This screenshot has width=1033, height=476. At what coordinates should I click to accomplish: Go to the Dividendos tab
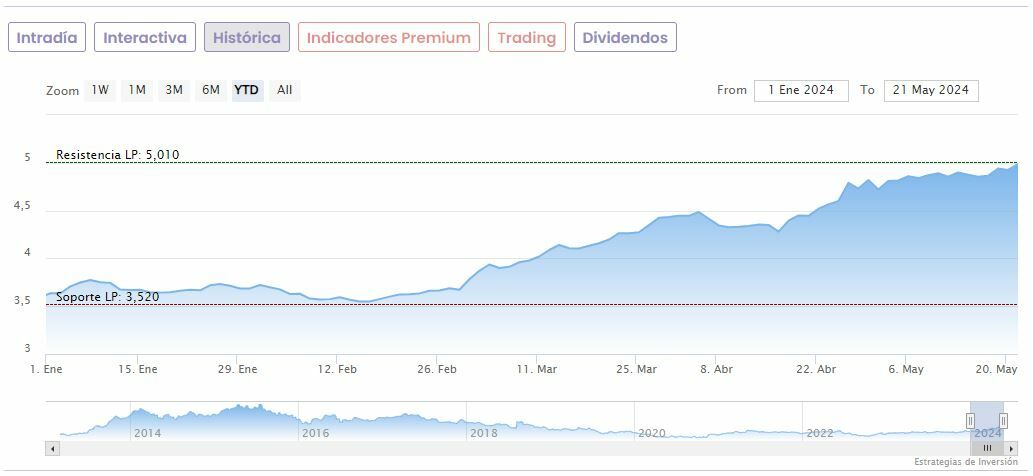coord(625,38)
